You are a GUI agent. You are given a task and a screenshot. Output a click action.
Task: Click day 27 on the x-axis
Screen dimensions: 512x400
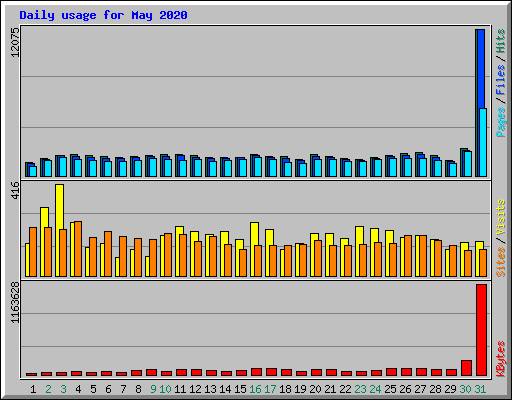[x=420, y=389]
